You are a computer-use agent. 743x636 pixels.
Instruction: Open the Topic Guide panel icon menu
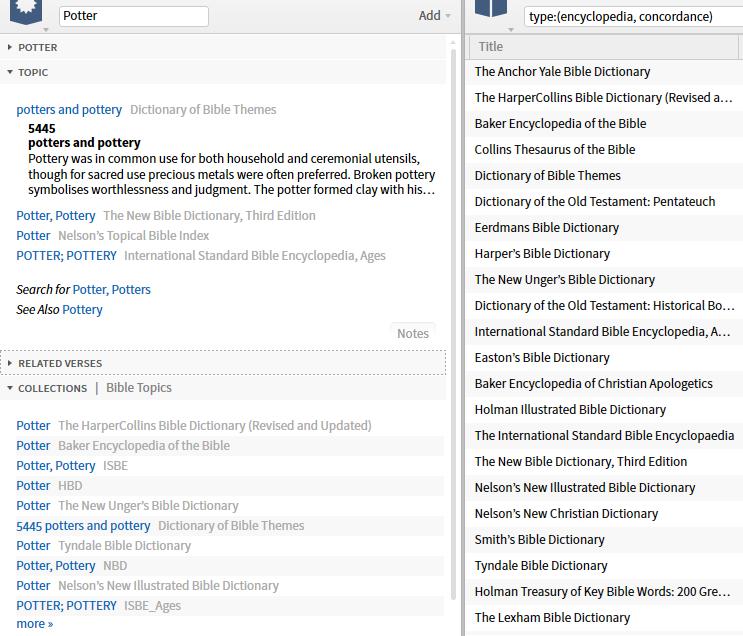(26, 12)
